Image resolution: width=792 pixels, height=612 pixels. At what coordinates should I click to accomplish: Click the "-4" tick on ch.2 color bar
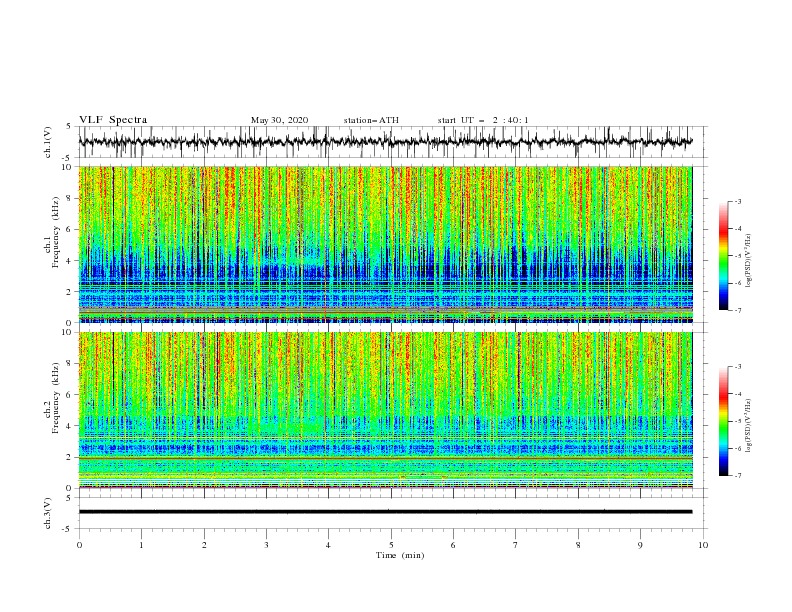pyautogui.click(x=737, y=394)
